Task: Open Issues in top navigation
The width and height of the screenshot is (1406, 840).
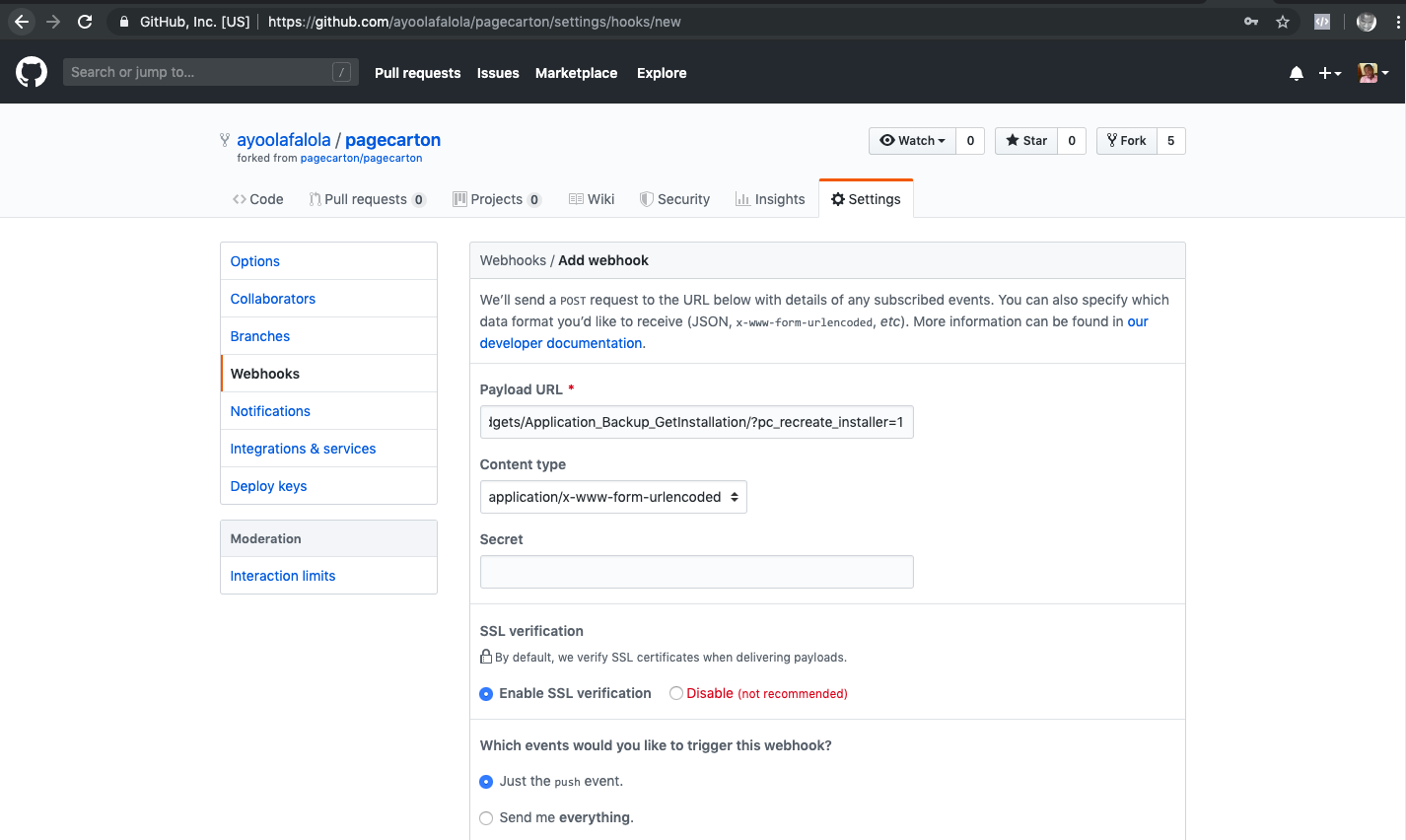Action: (x=498, y=73)
